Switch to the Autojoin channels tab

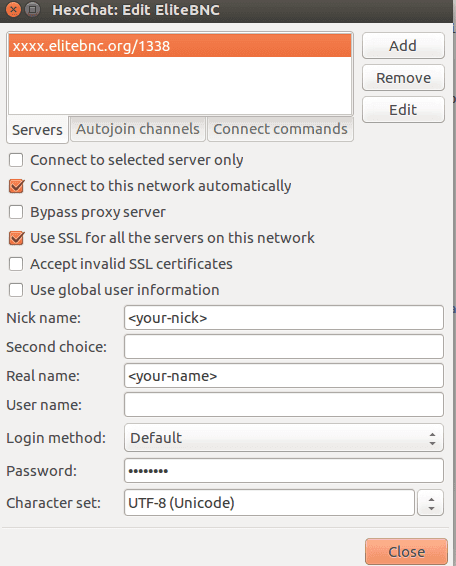click(x=138, y=129)
